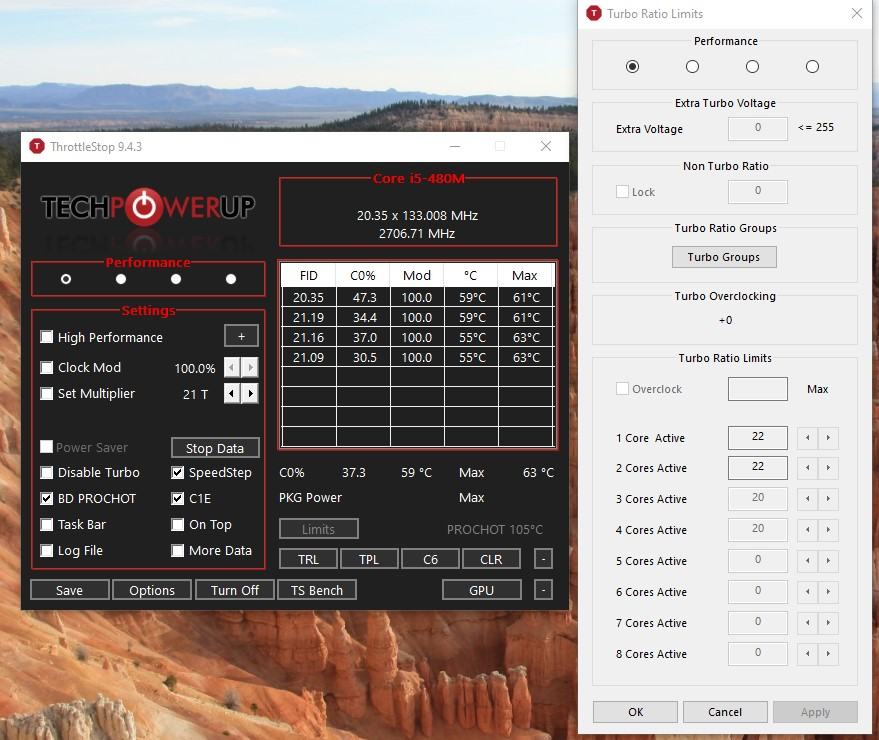Viewport: 879px width, 740px height.
Task: Select third Performance radio in Turbo Ratio Limits
Action: click(x=752, y=67)
